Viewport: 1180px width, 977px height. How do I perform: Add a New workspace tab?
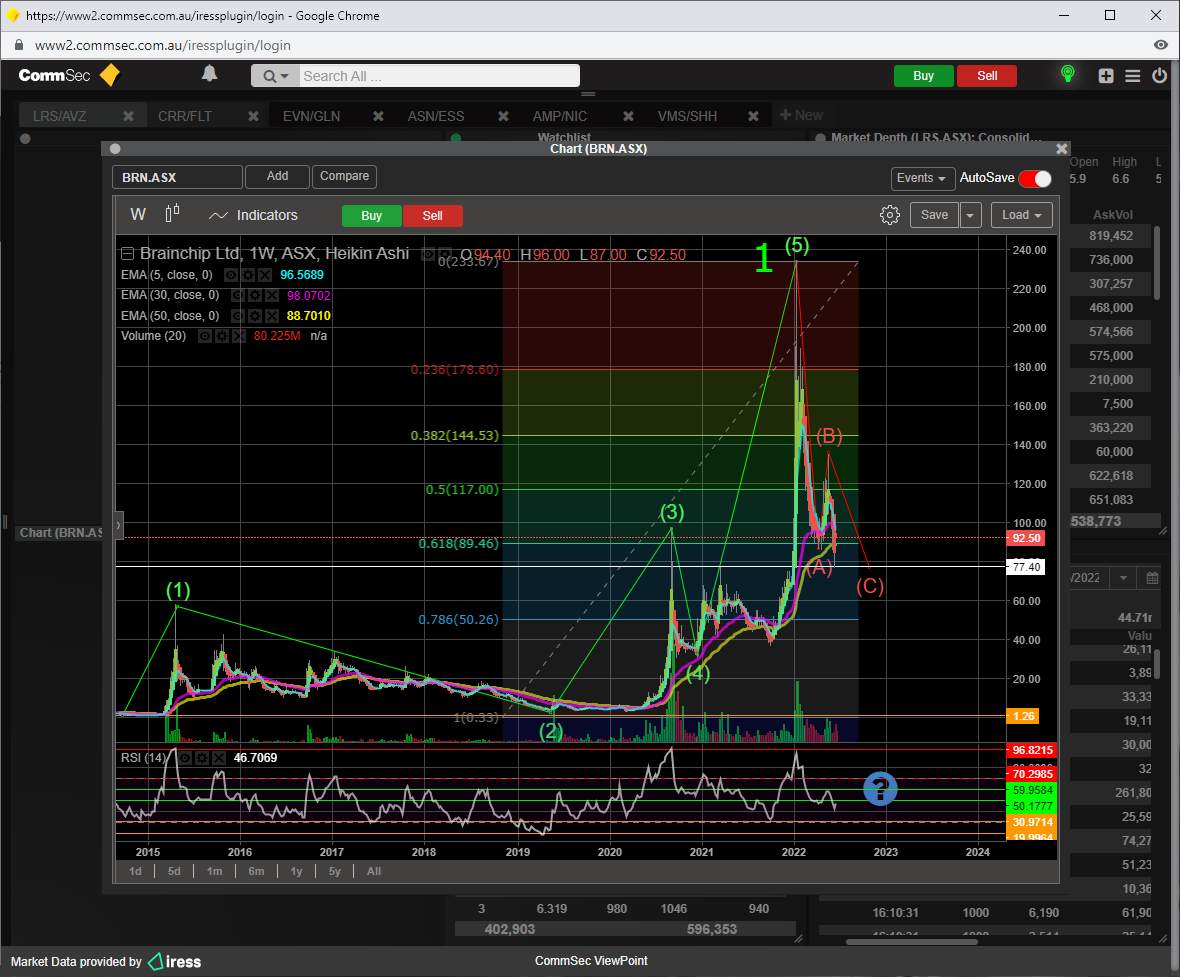click(801, 115)
